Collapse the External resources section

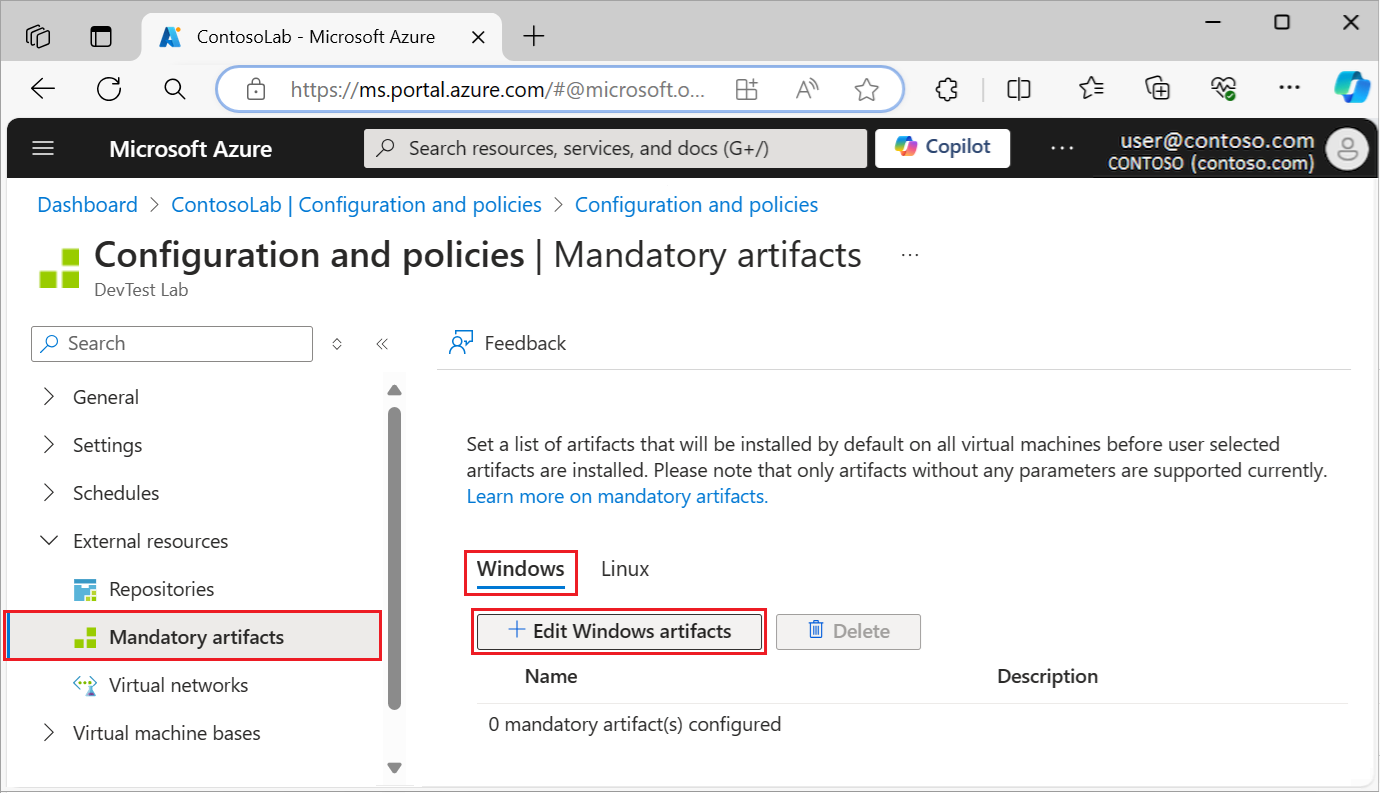point(49,541)
